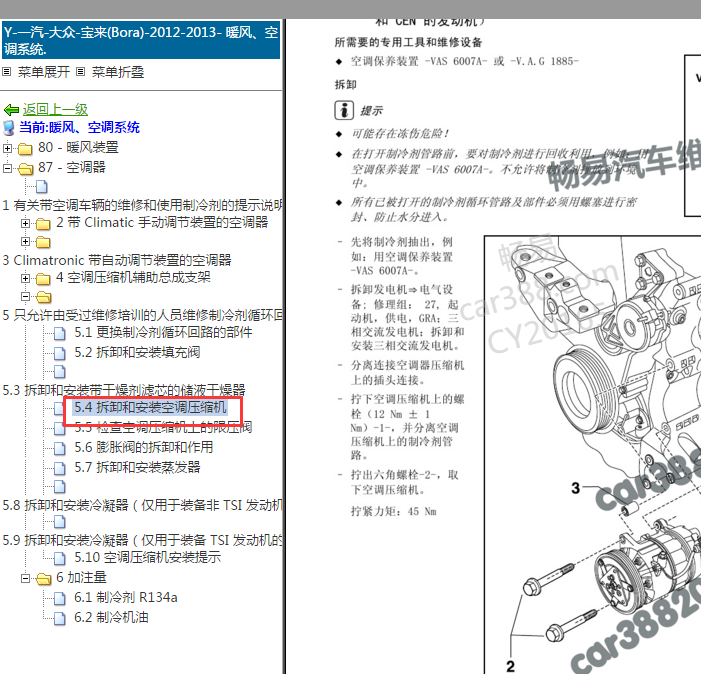This screenshot has width=701, height=674.
Task: Click the 提示 info icon in document
Action: (344, 110)
